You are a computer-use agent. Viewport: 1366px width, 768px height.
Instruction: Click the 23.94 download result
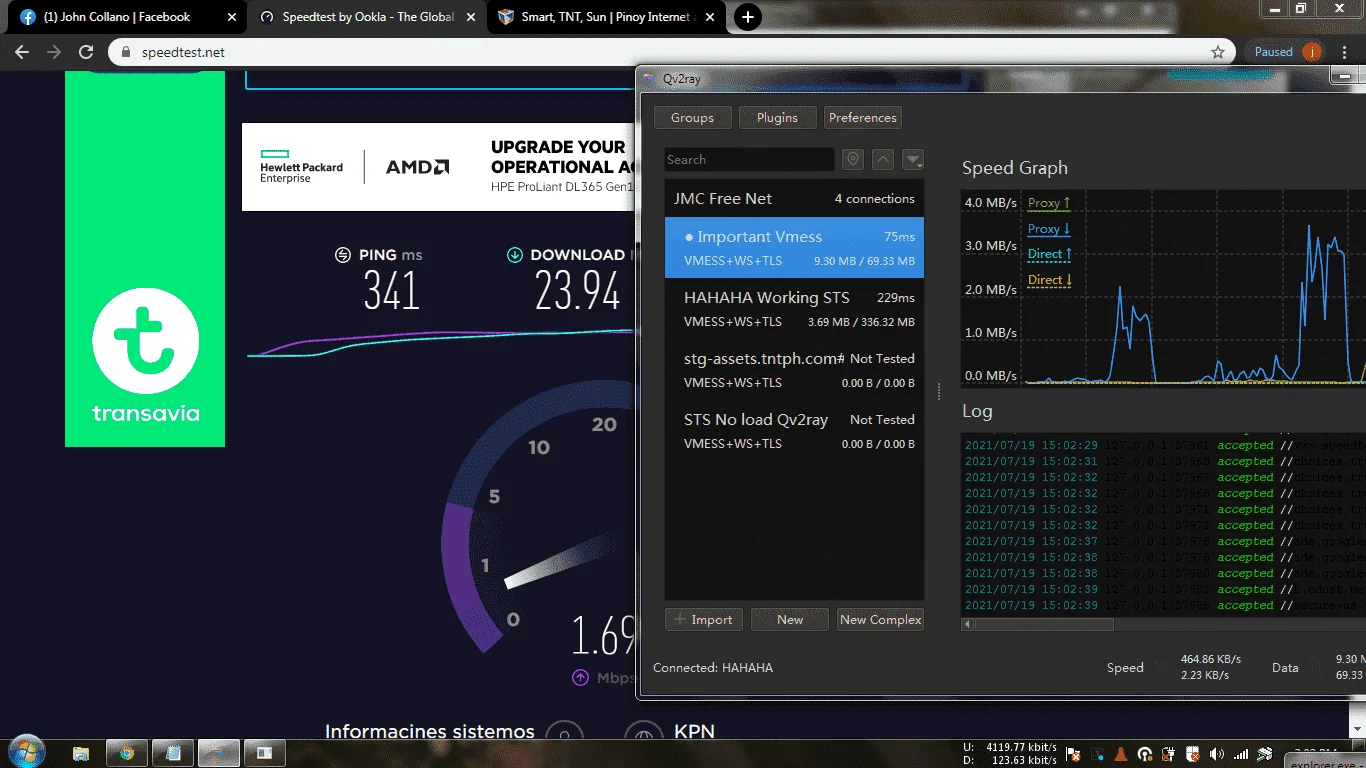click(x=577, y=291)
